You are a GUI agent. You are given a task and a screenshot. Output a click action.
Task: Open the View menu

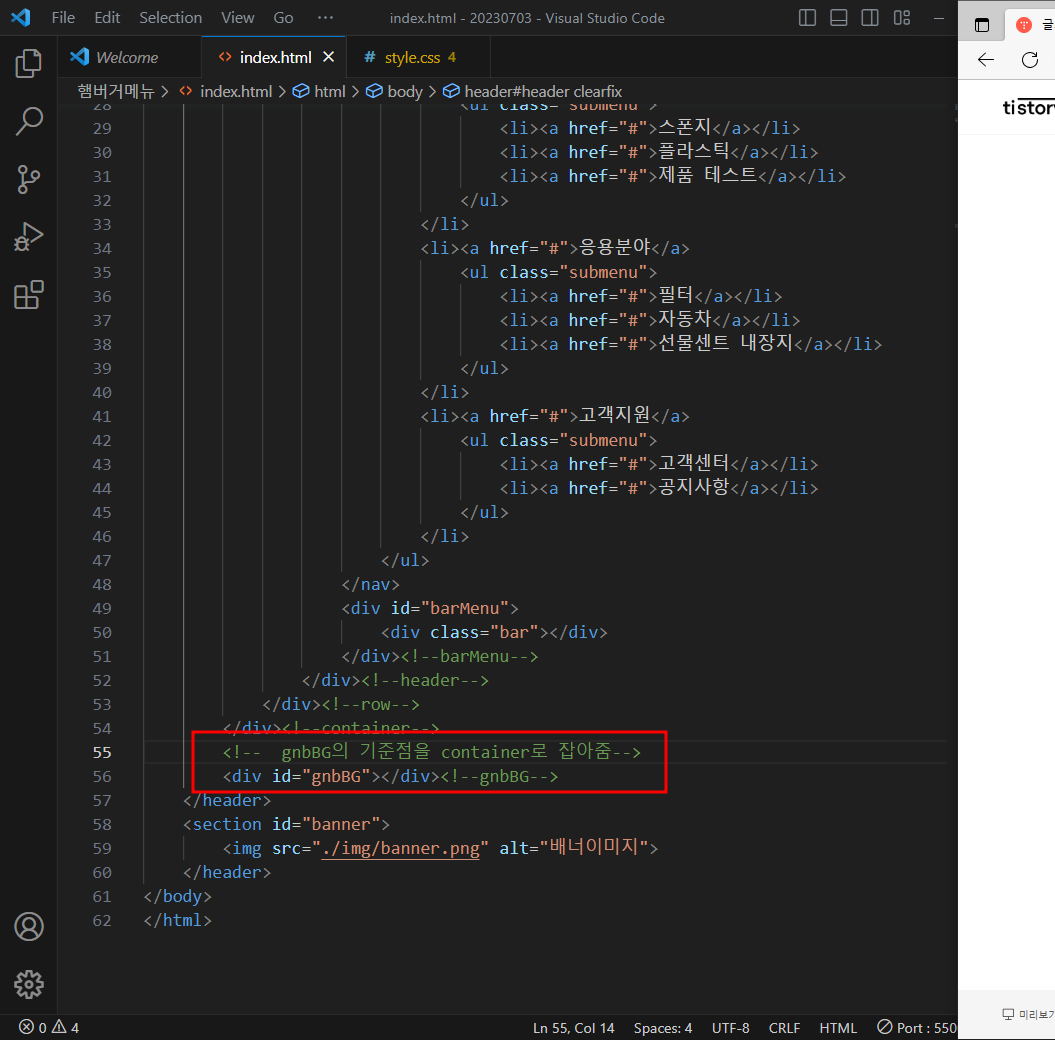tap(238, 17)
